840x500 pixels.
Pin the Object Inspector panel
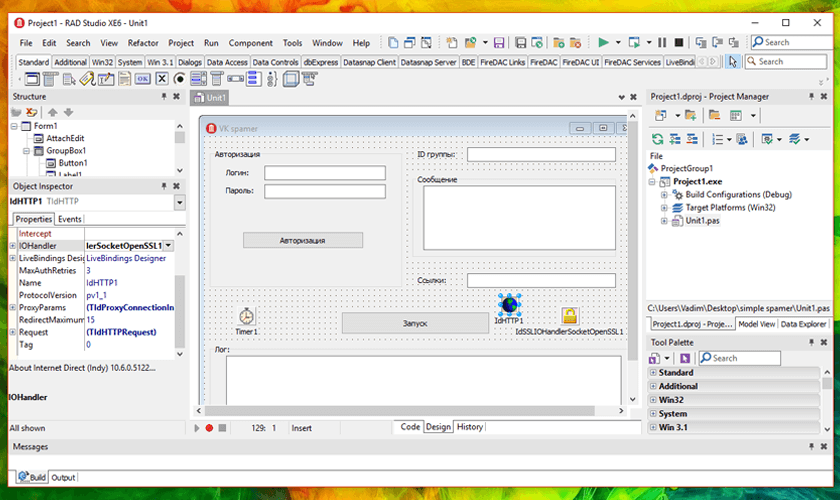[164, 186]
